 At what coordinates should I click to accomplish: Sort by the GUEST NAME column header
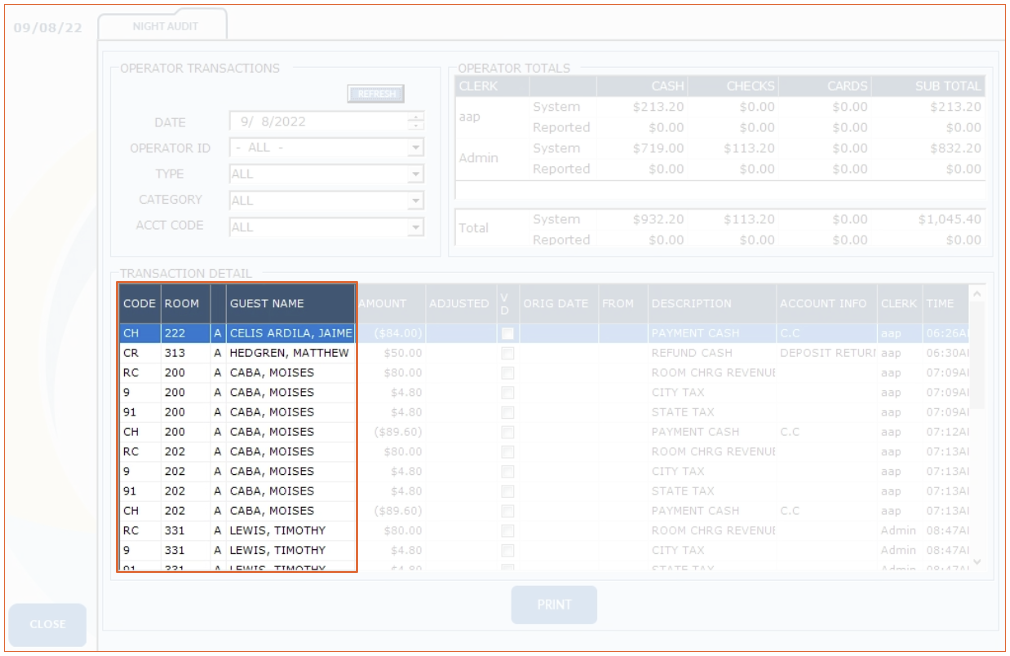[x=290, y=303]
